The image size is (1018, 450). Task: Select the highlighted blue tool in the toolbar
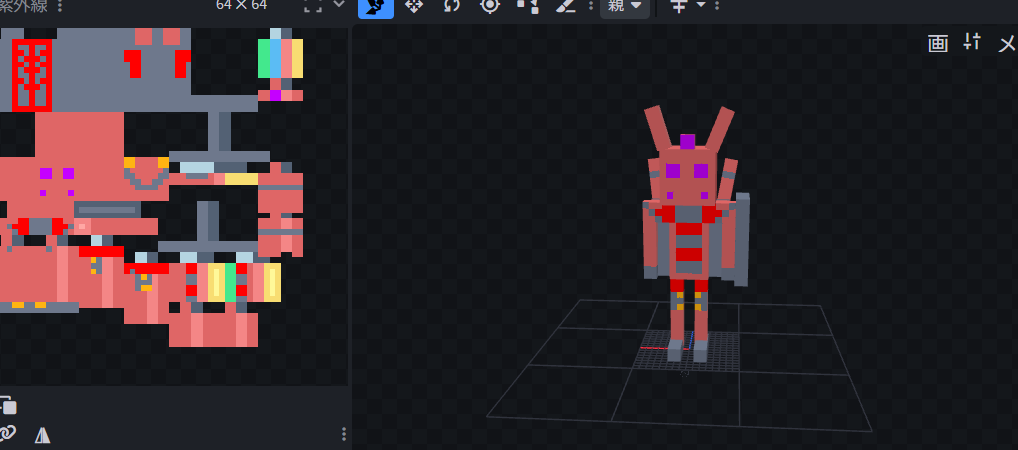pos(375,6)
